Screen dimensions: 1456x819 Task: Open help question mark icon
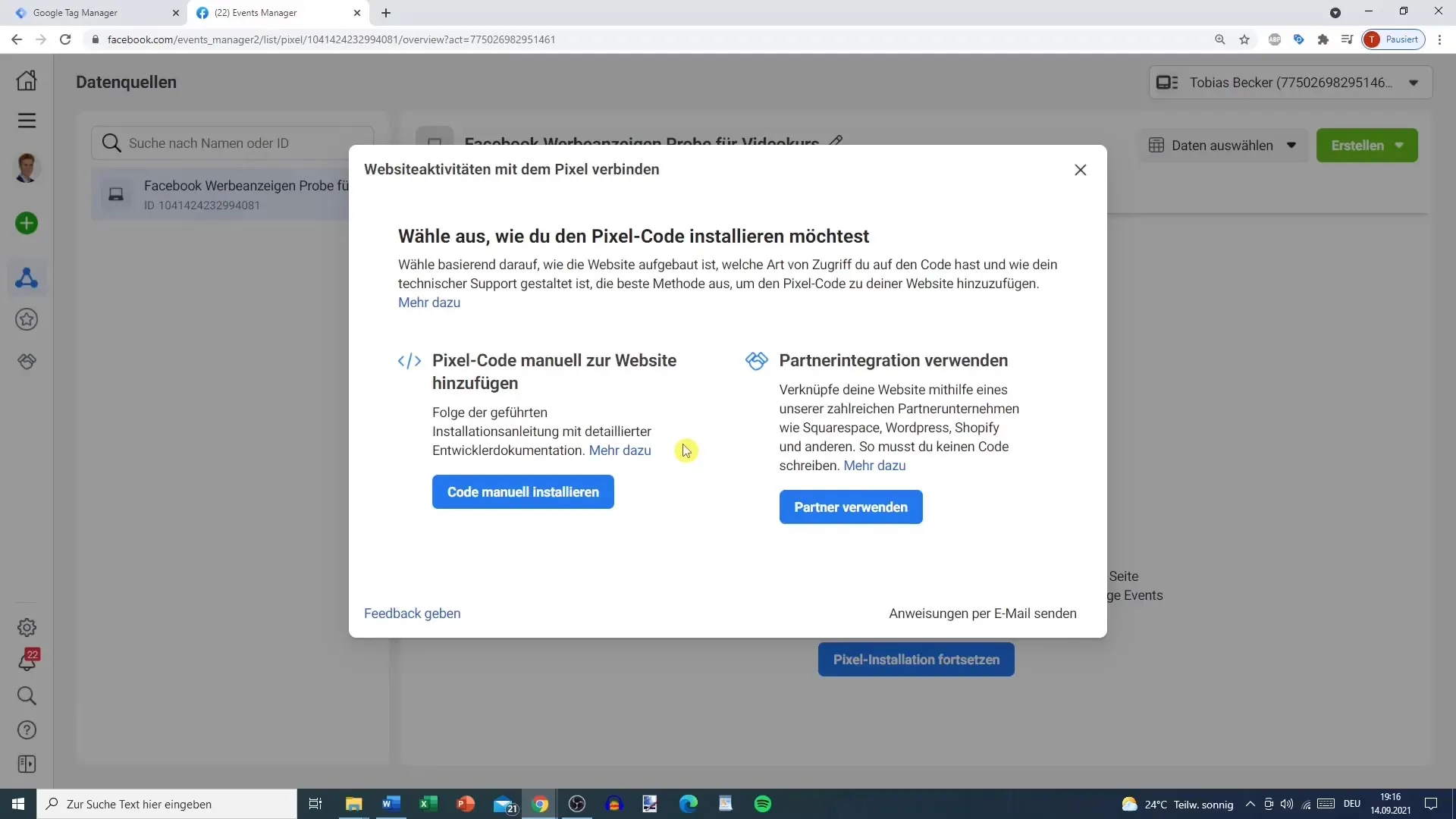coord(27,730)
